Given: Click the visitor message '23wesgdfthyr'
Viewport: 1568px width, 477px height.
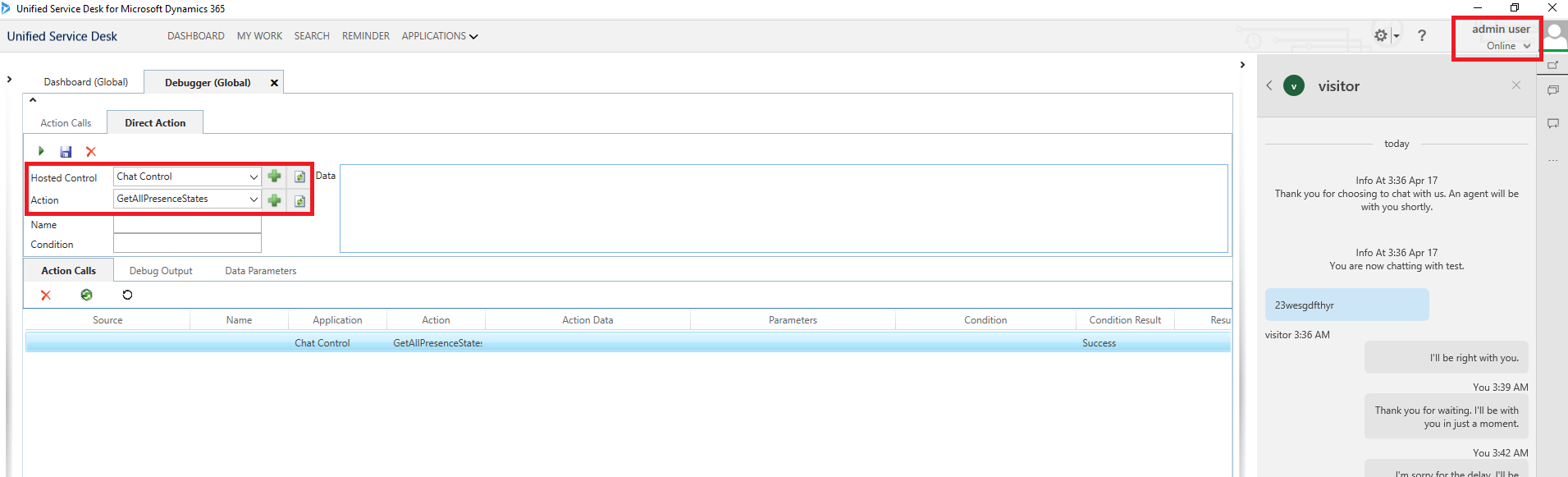Looking at the screenshot, I should tap(1346, 305).
